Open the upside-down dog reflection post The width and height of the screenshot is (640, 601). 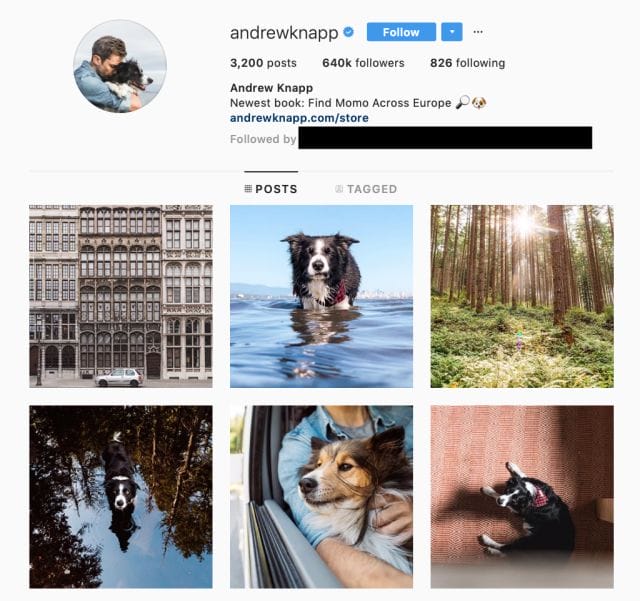[x=121, y=497]
